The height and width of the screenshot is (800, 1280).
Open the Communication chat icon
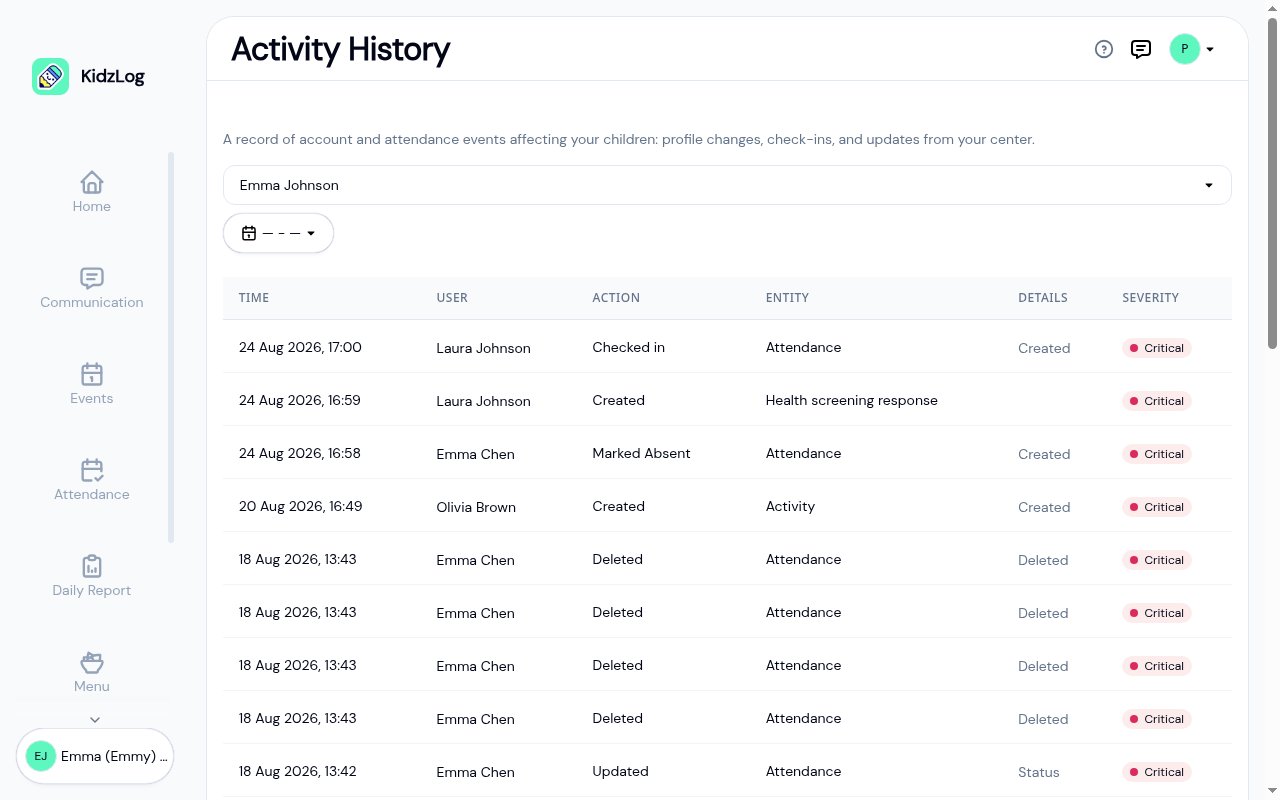point(92,278)
